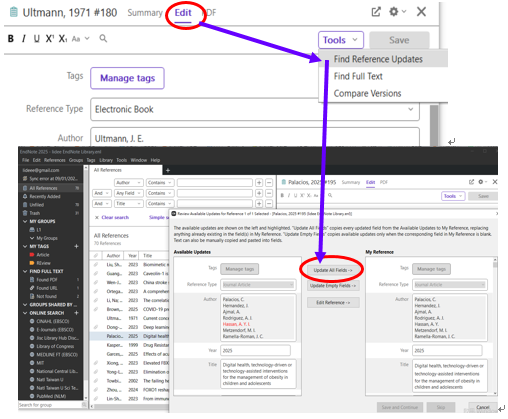Collapse the FIND FULL TEXT section
The width and height of the screenshot is (508, 419).
[x=25, y=271]
